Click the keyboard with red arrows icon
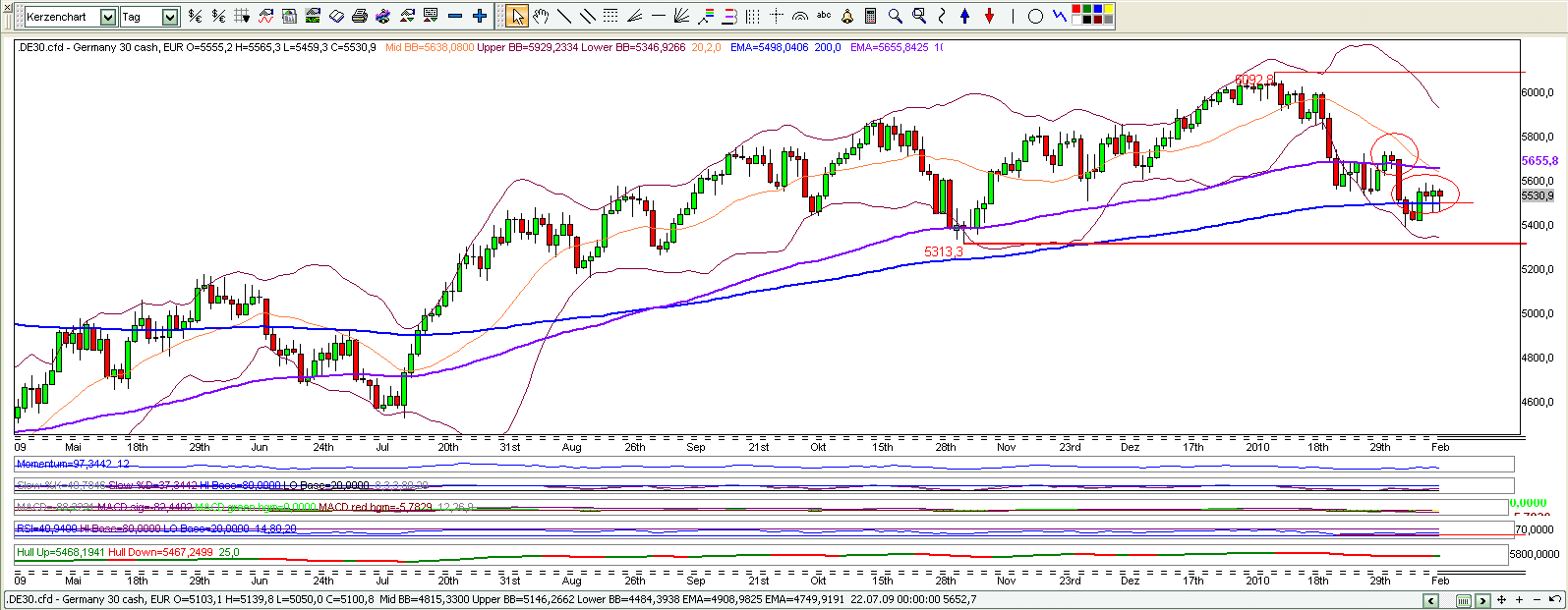Viewport: 1568px width, 610px height. 430,17
